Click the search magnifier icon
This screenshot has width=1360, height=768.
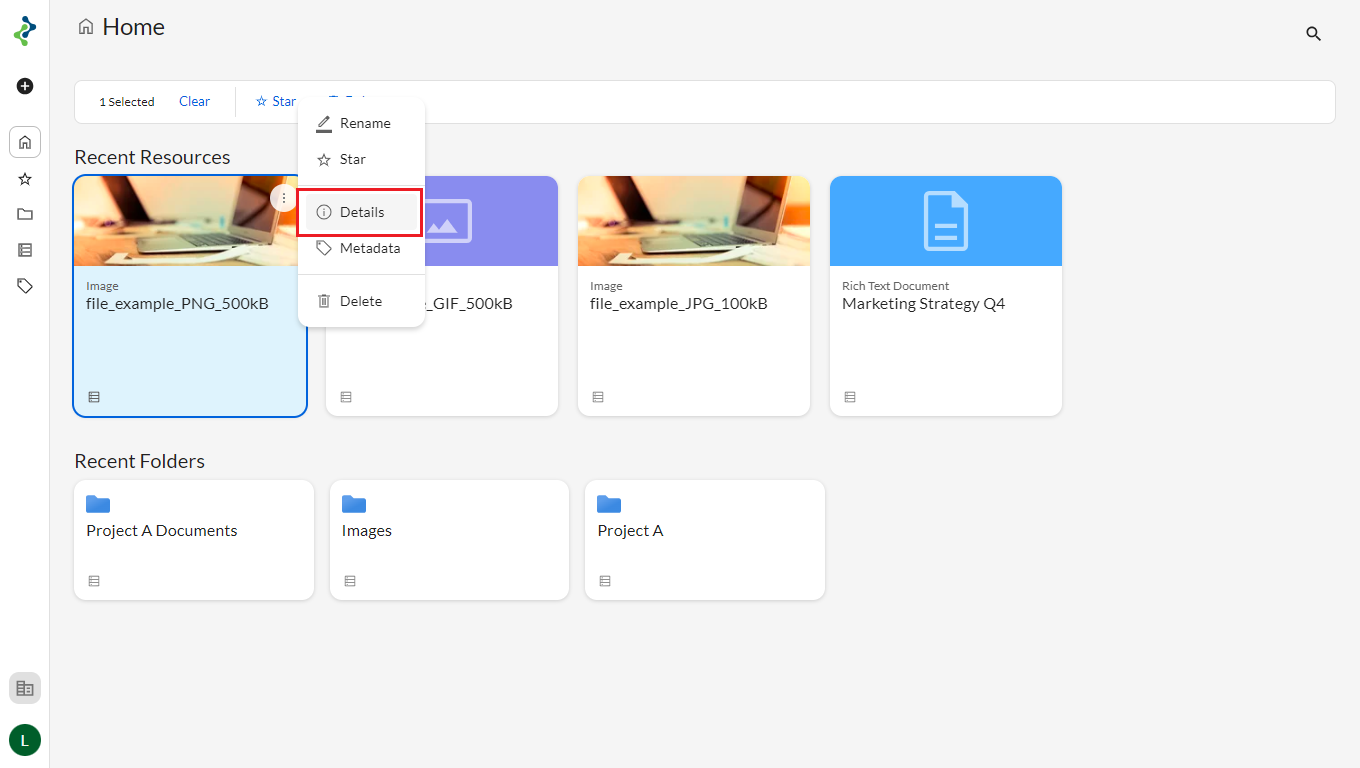[1314, 34]
